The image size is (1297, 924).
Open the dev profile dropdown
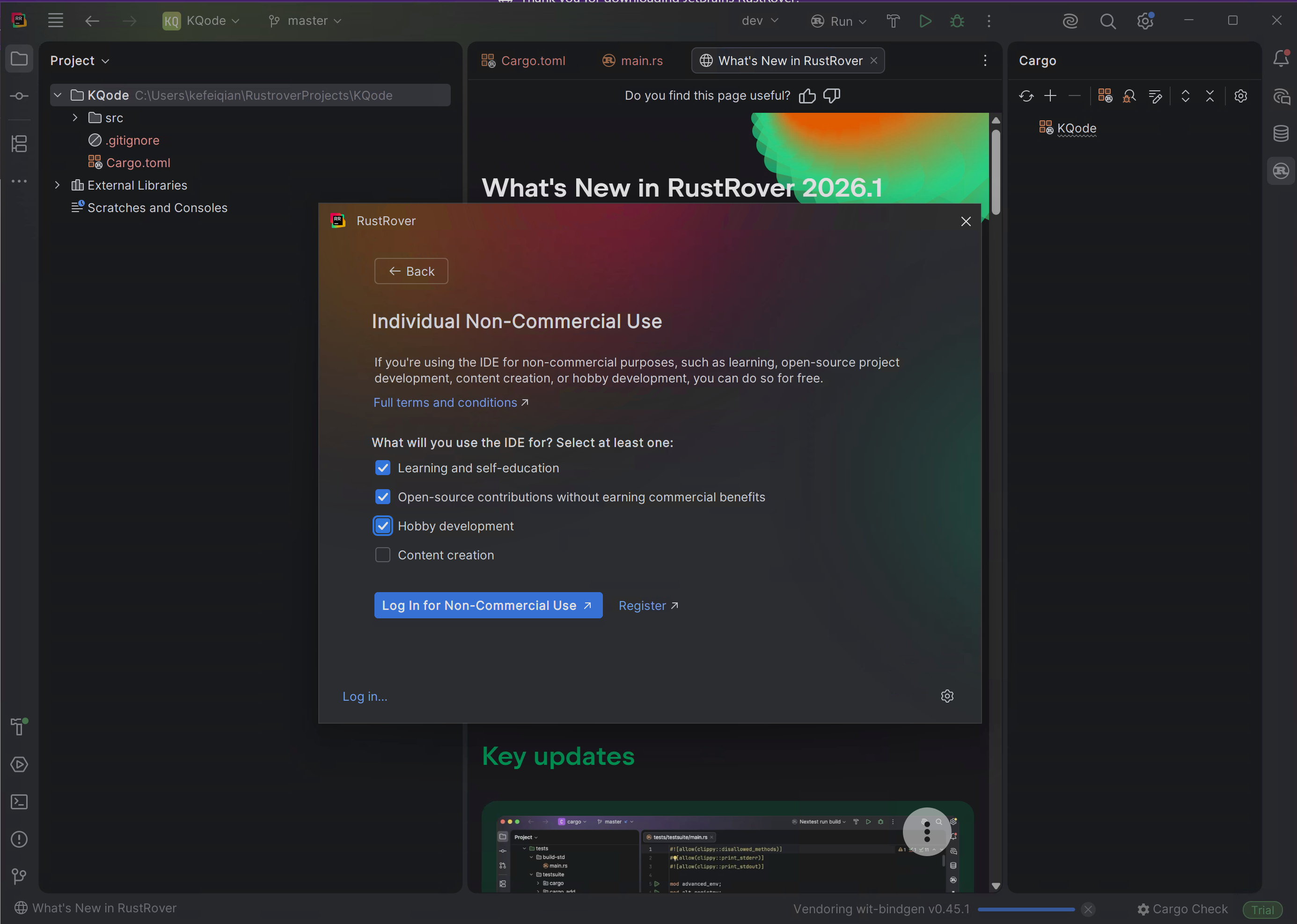tap(760, 21)
